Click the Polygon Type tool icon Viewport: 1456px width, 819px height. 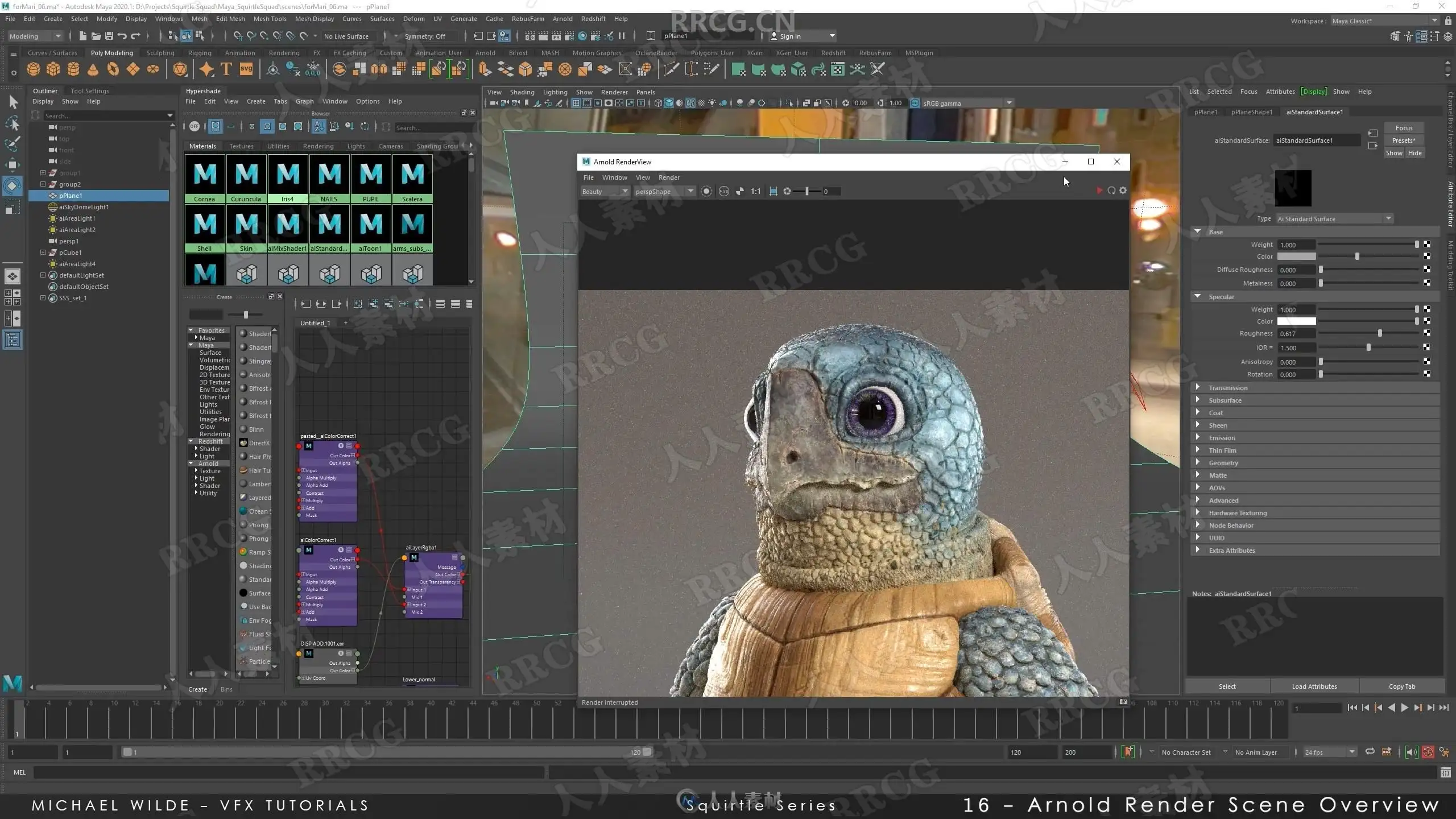[226, 69]
